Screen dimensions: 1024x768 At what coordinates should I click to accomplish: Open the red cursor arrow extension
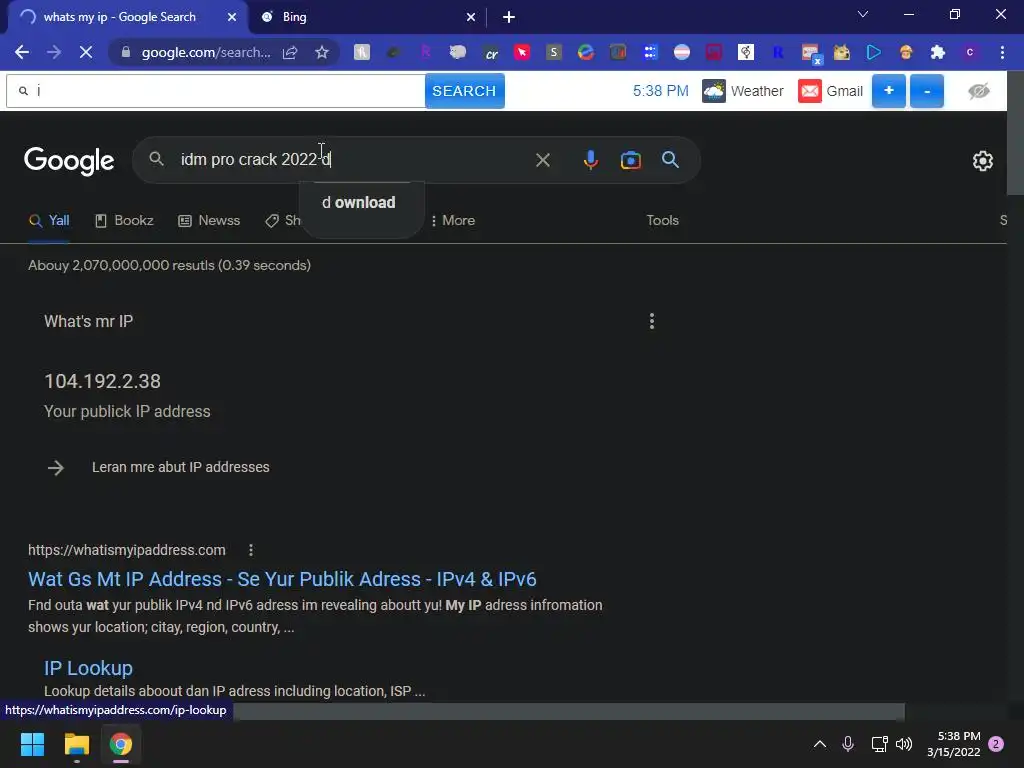tap(522, 52)
